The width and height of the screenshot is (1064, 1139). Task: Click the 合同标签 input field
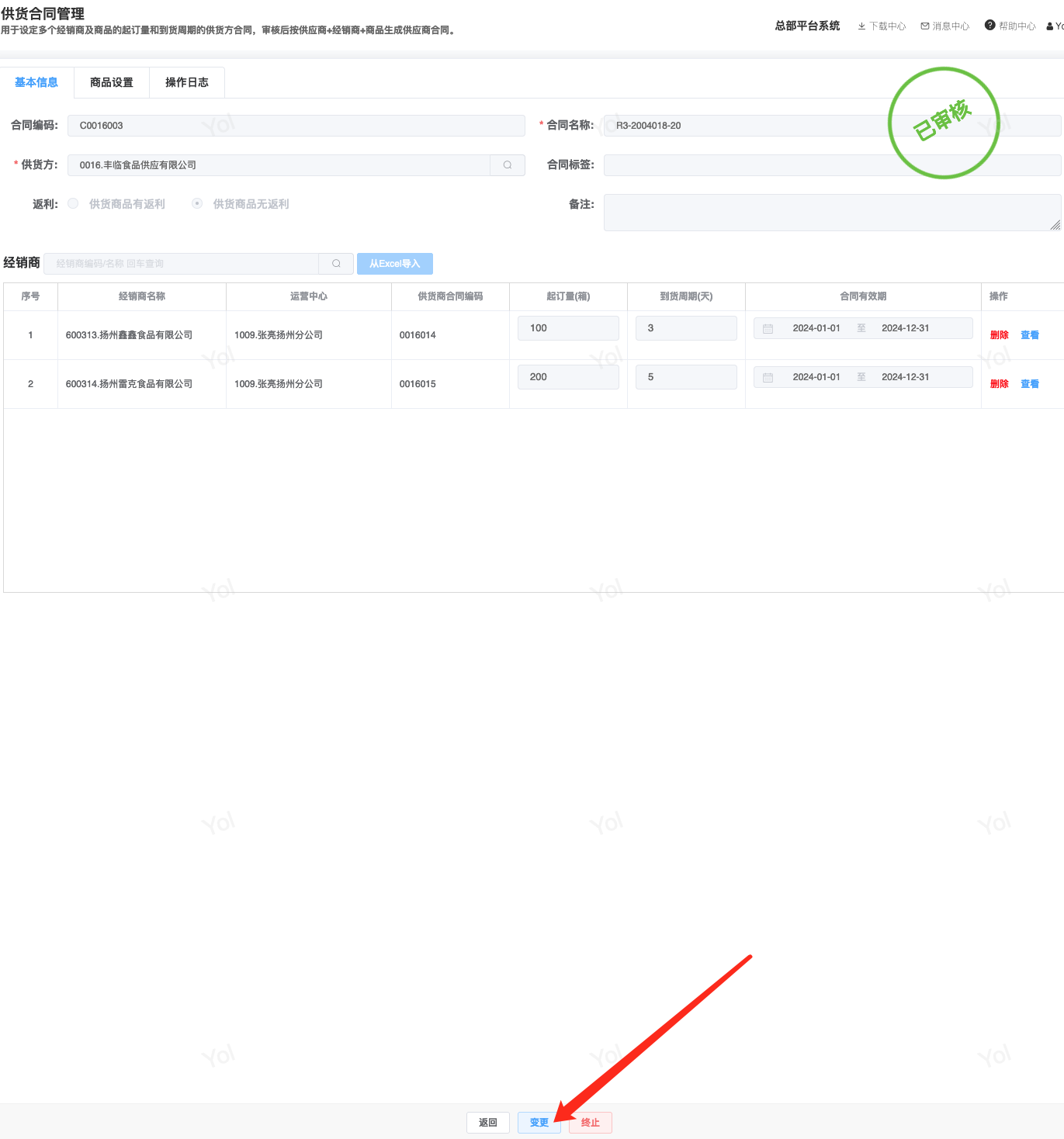[x=833, y=165]
